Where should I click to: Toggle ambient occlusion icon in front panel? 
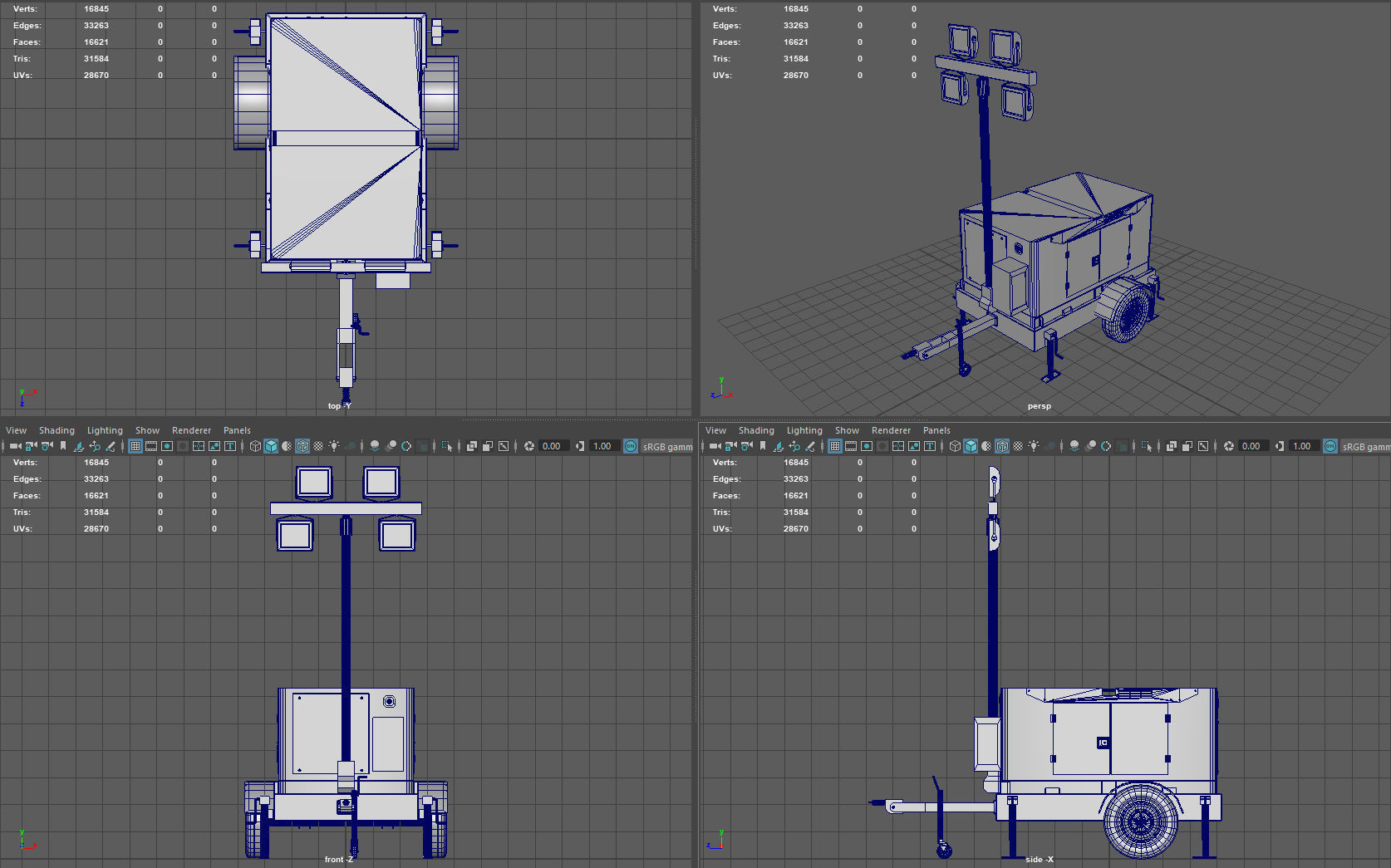point(375,446)
